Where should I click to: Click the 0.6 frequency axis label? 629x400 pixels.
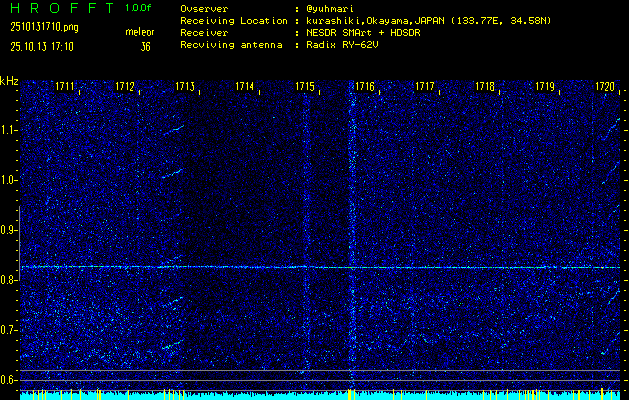click(x=9, y=379)
